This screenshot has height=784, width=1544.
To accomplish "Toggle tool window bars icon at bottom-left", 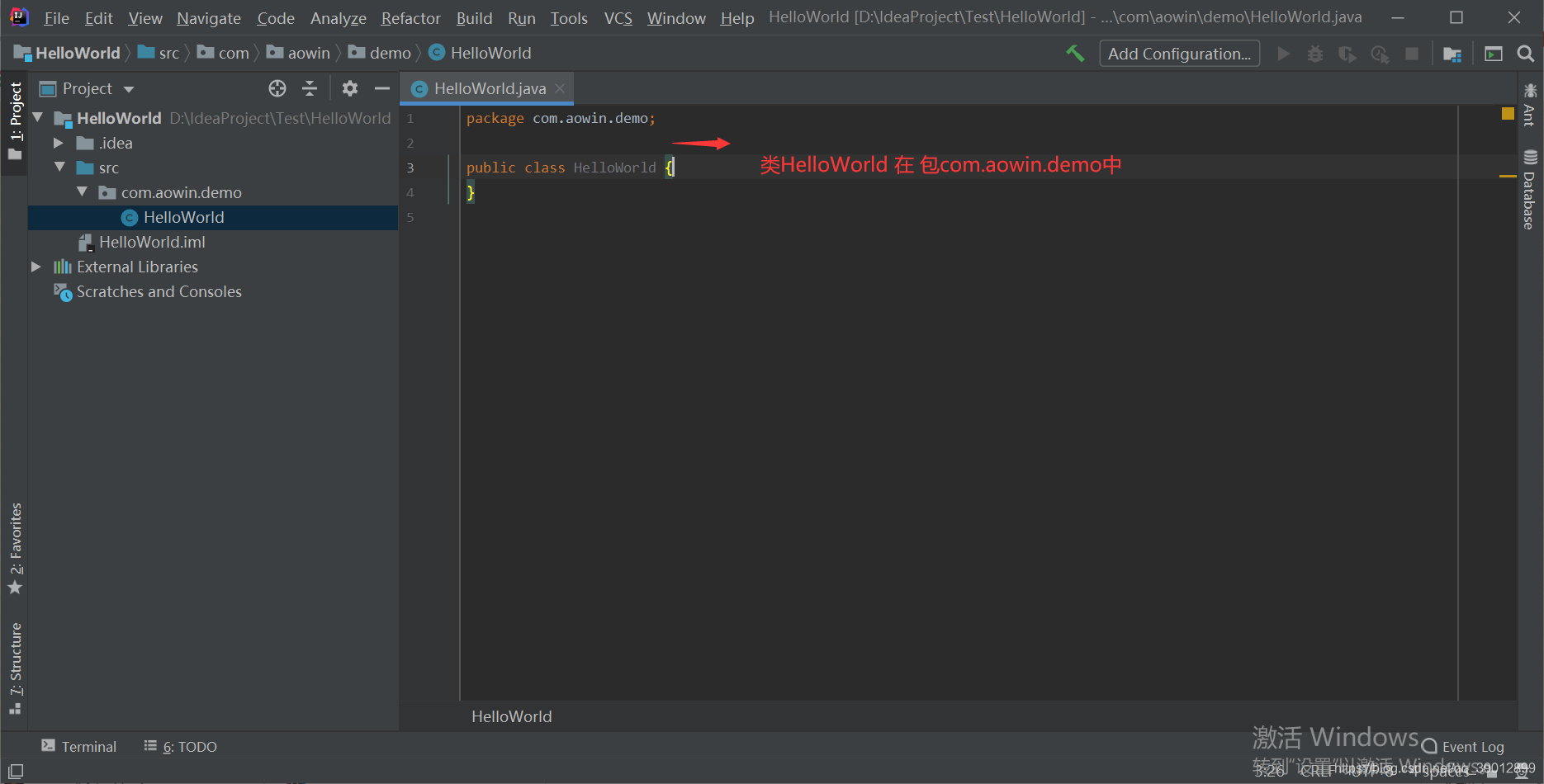I will (16, 771).
